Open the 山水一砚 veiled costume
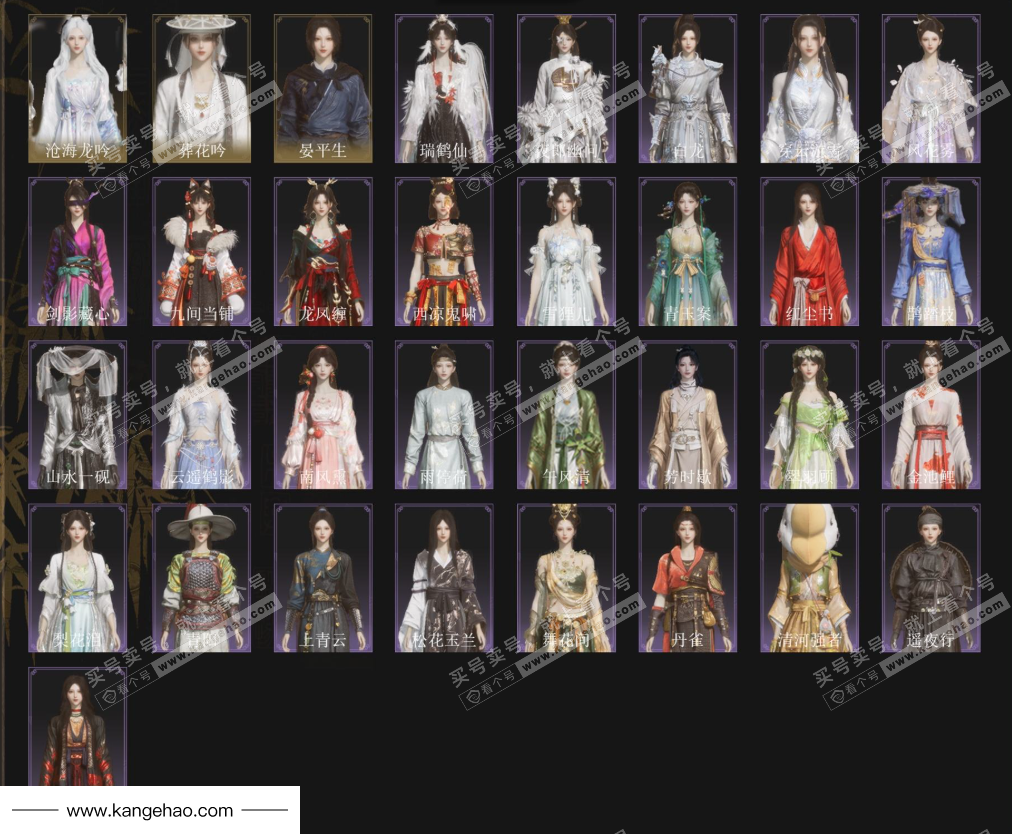This screenshot has height=834, width=1012. click(78, 415)
